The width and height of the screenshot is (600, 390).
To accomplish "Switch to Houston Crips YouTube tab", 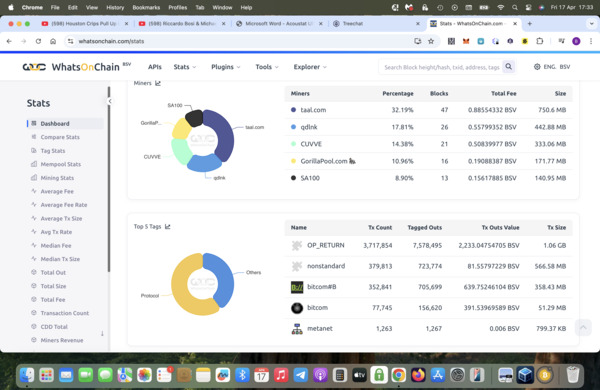I will coord(84,24).
